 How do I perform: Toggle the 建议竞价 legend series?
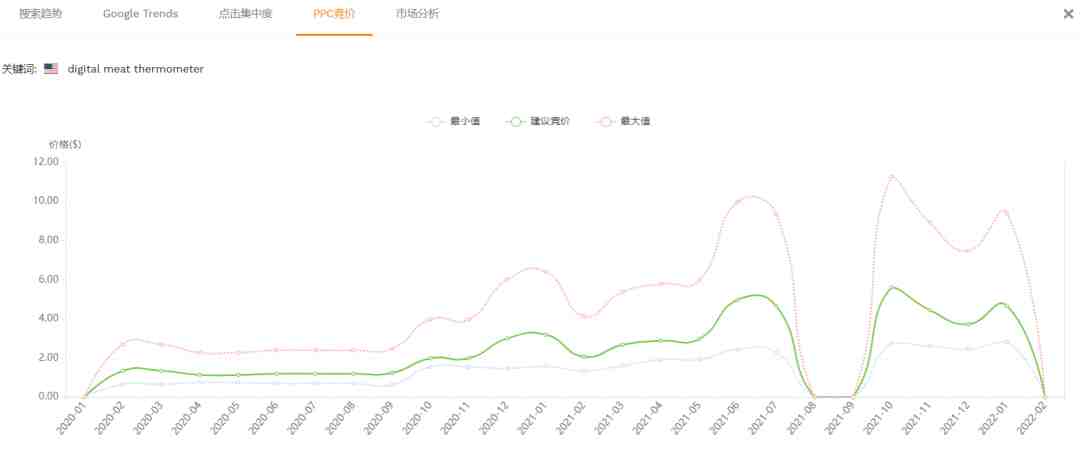[x=538, y=121]
